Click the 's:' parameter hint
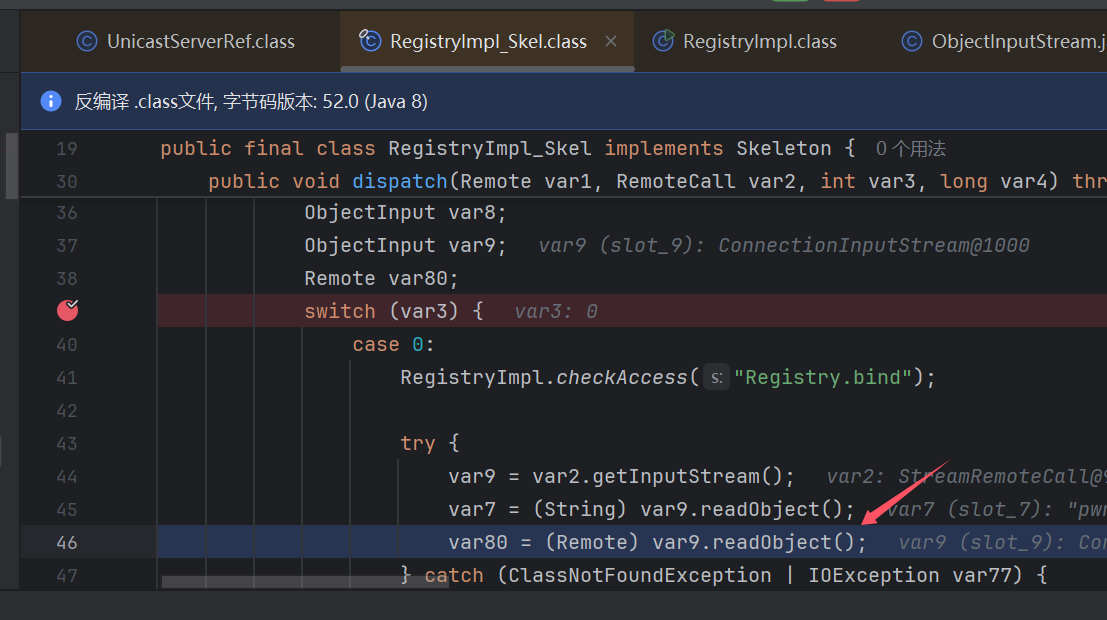 (x=716, y=378)
